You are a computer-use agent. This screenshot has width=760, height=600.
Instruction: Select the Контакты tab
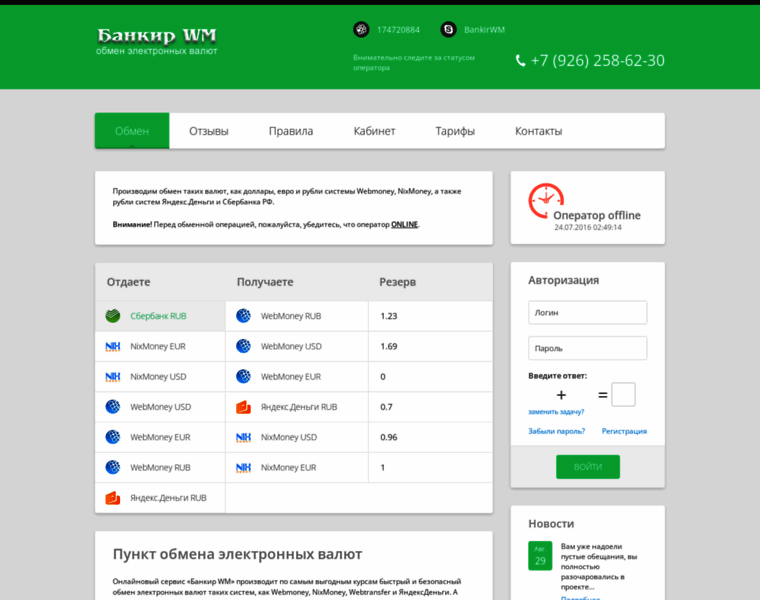point(538,131)
